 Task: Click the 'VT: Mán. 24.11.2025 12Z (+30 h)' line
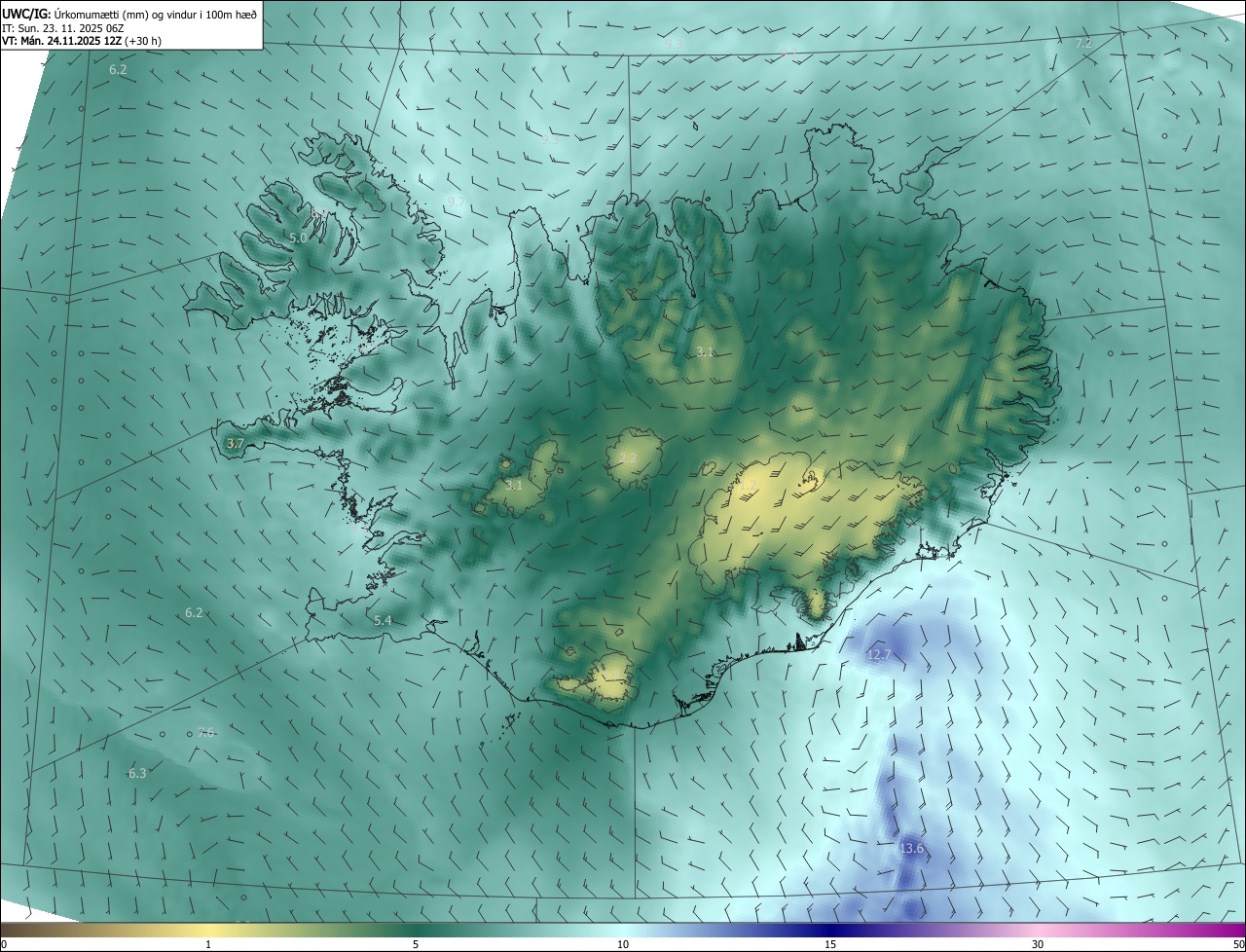coord(82,41)
